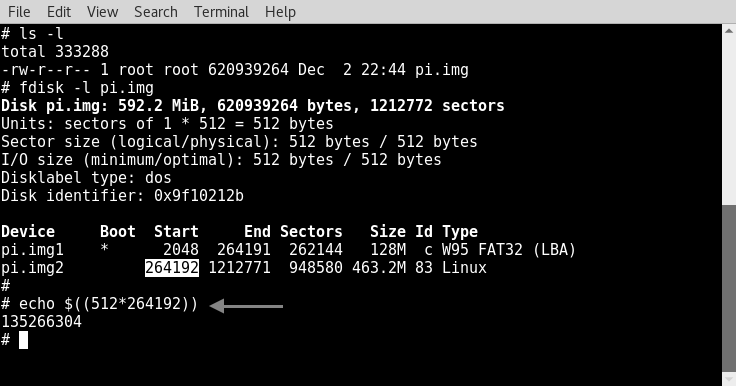Open the Search menu

coord(156,12)
